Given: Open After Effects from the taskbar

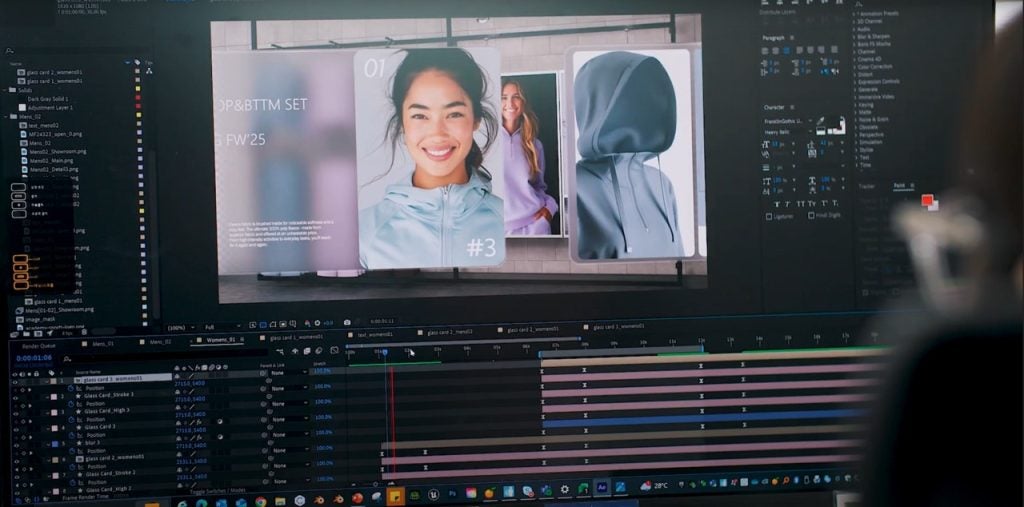Looking at the screenshot, I should (601, 487).
